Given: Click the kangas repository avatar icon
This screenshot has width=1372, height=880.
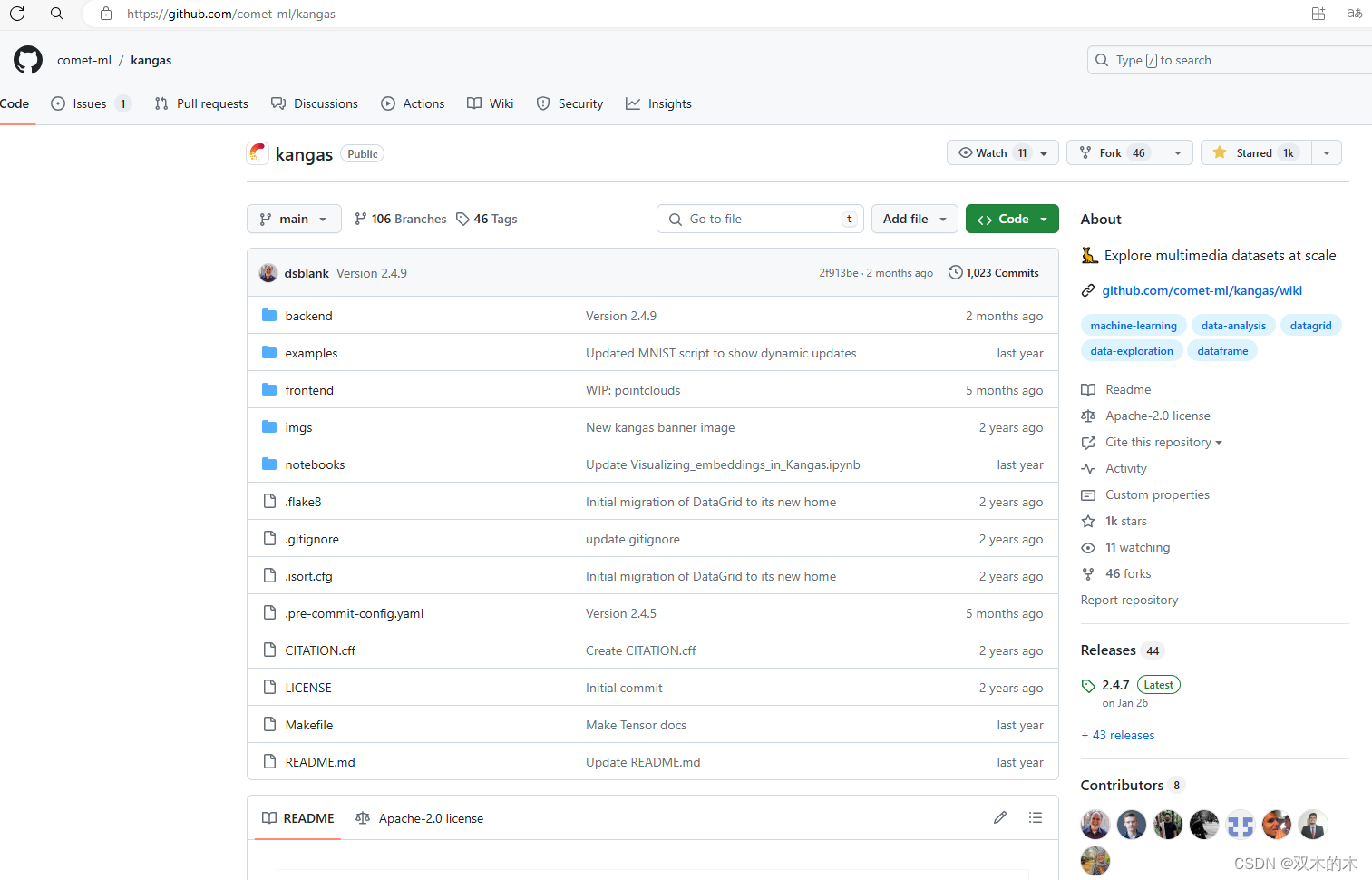Looking at the screenshot, I should [x=258, y=153].
